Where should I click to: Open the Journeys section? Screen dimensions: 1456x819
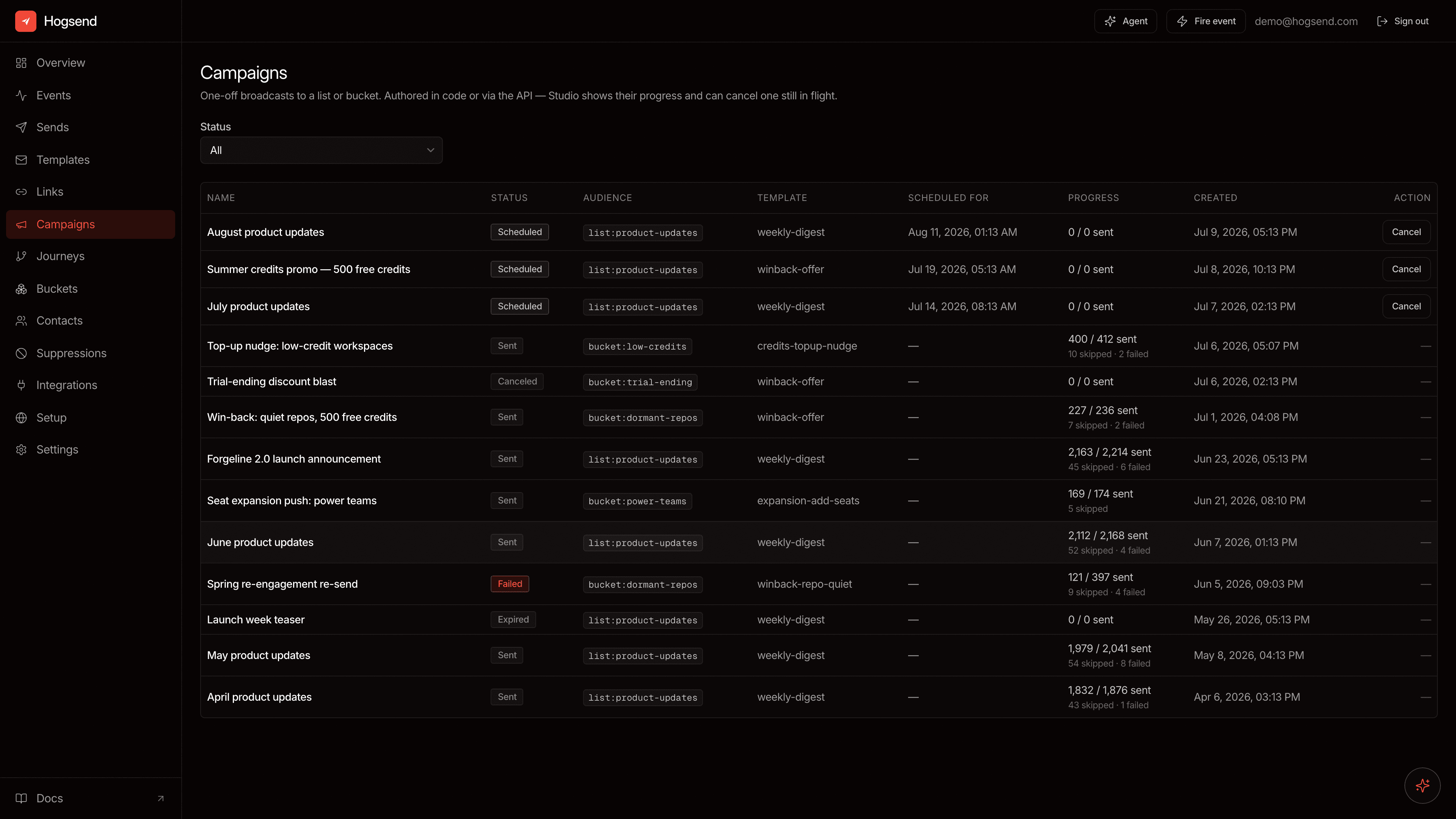point(91,256)
